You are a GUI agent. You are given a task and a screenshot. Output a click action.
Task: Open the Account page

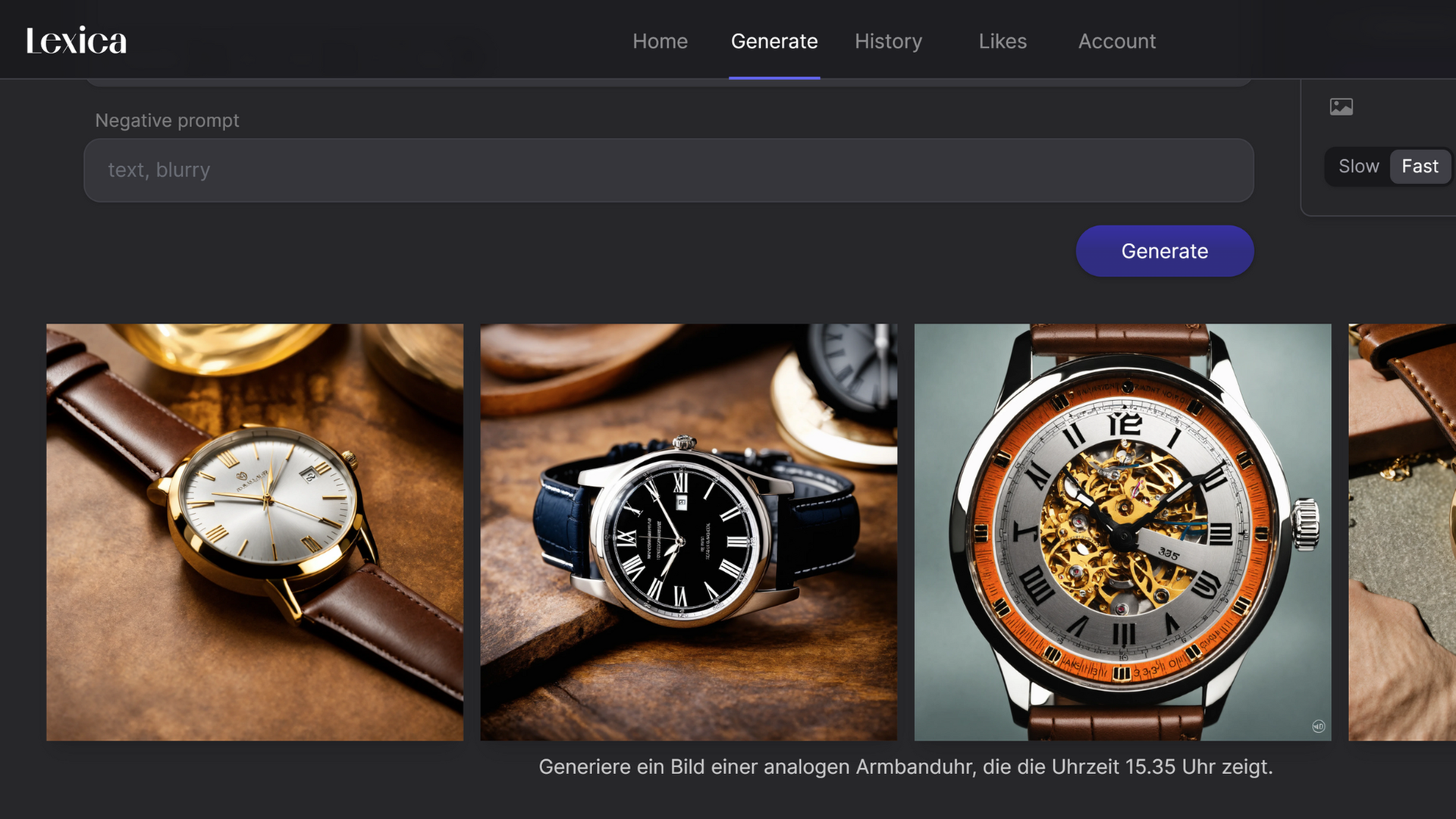pyautogui.click(x=1116, y=41)
